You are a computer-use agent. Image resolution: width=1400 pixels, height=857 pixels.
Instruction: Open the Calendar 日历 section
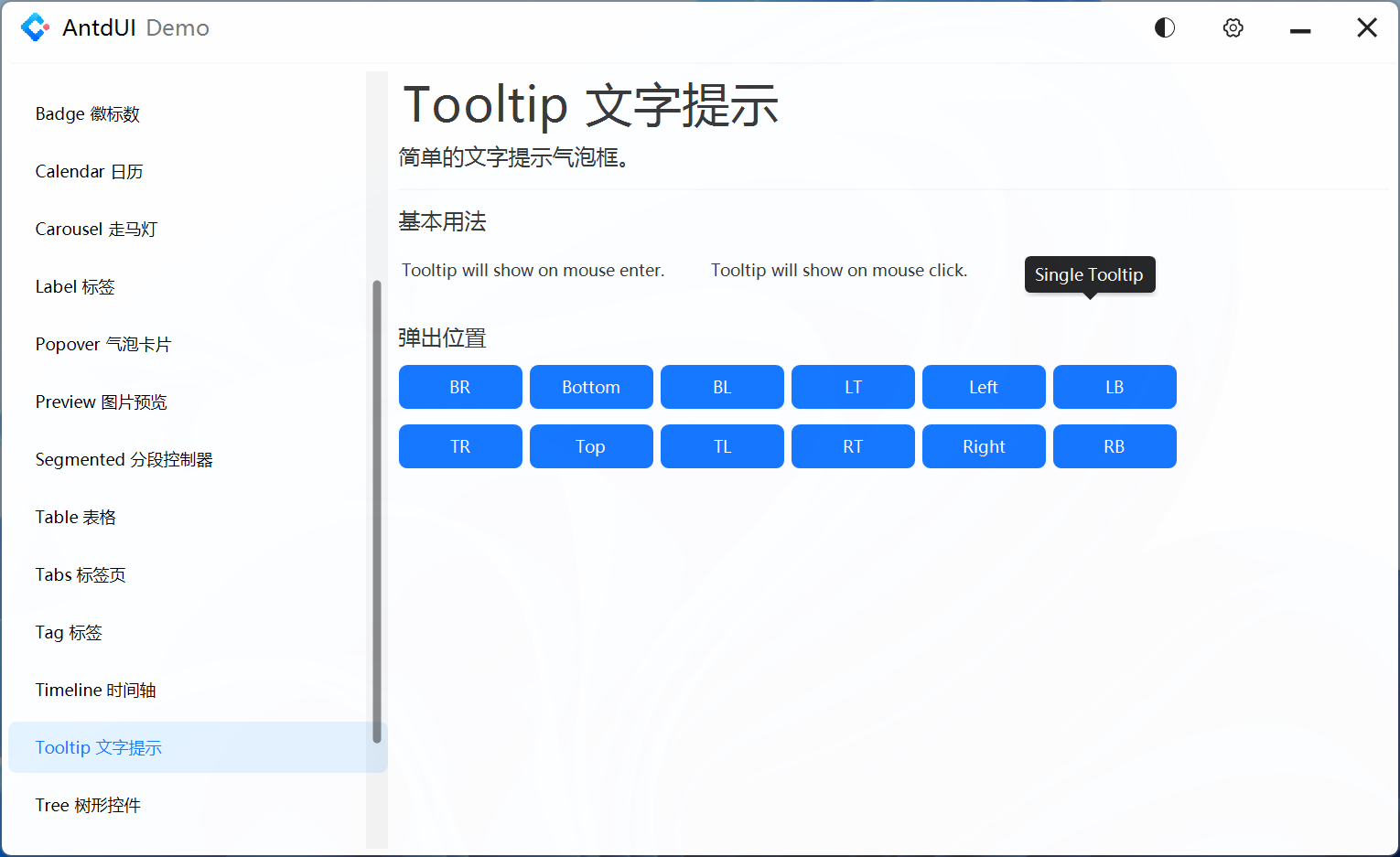click(x=89, y=171)
